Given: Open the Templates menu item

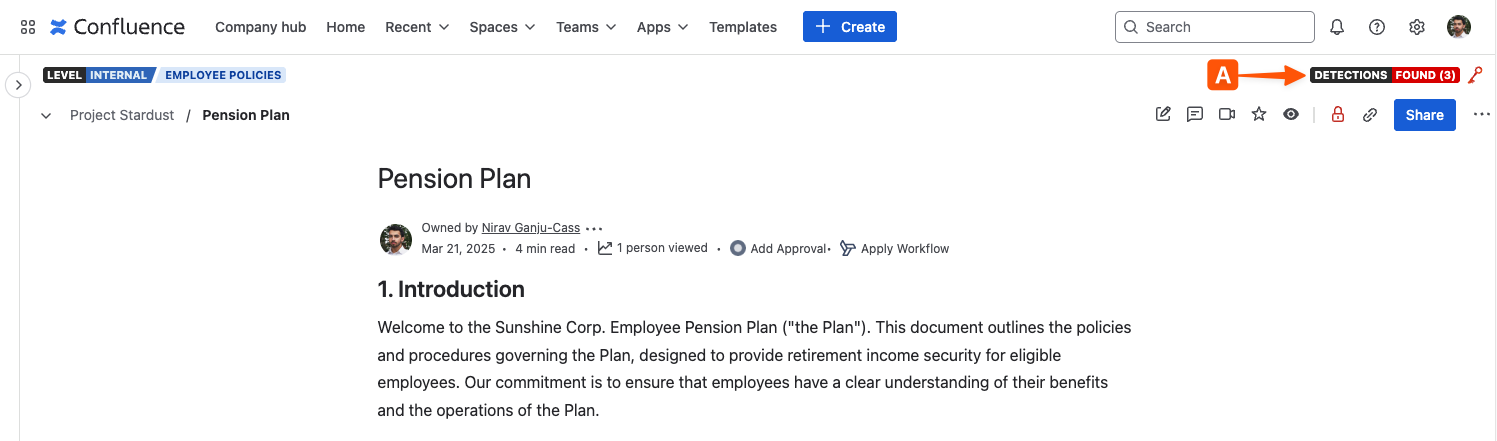Looking at the screenshot, I should click(743, 27).
